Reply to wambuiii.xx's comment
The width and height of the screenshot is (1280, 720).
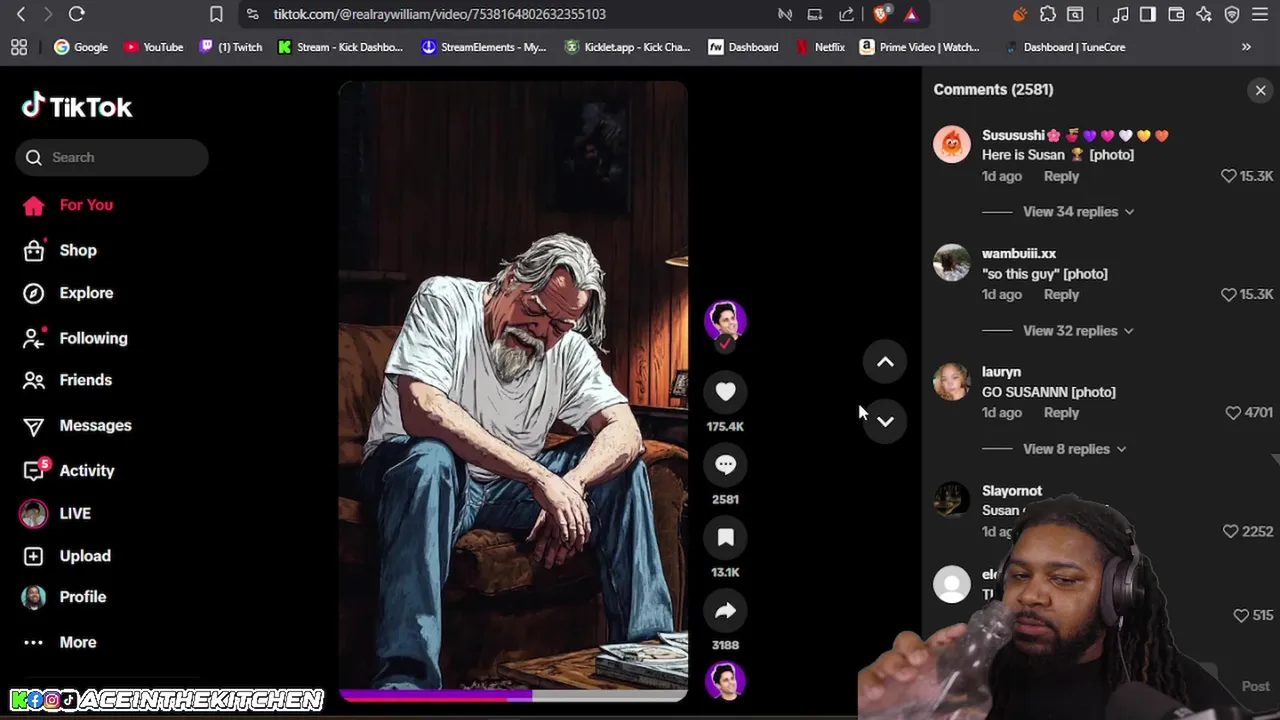(1061, 295)
